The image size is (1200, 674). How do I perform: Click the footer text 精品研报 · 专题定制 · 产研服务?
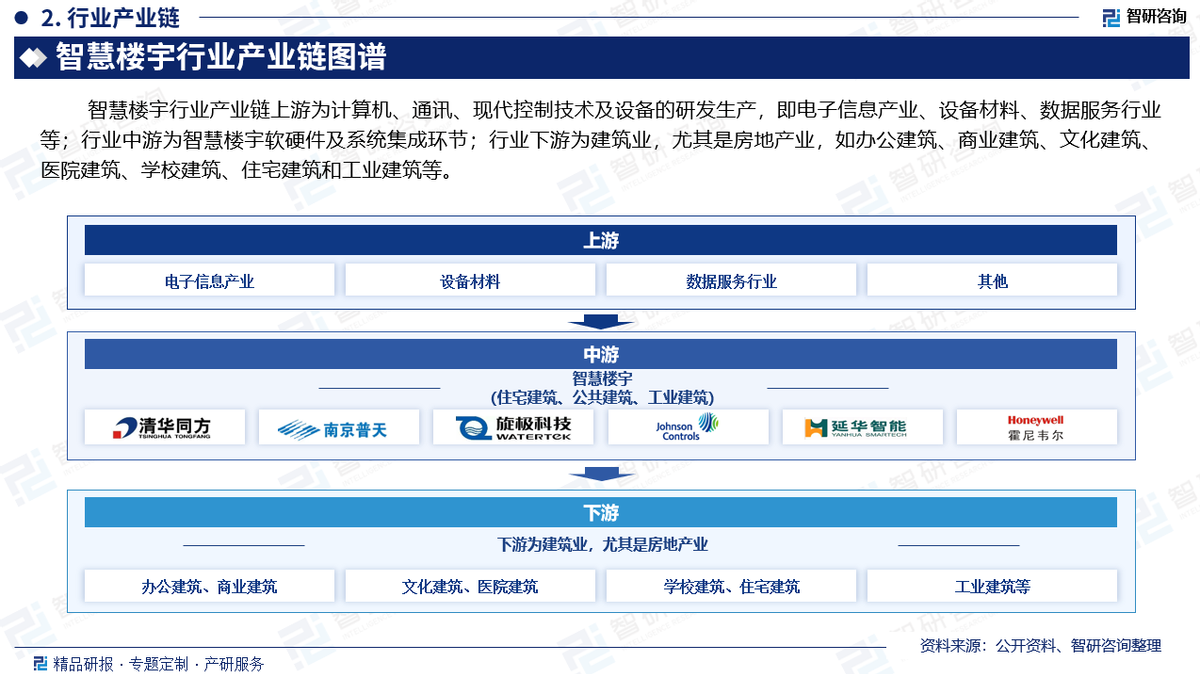click(x=158, y=664)
